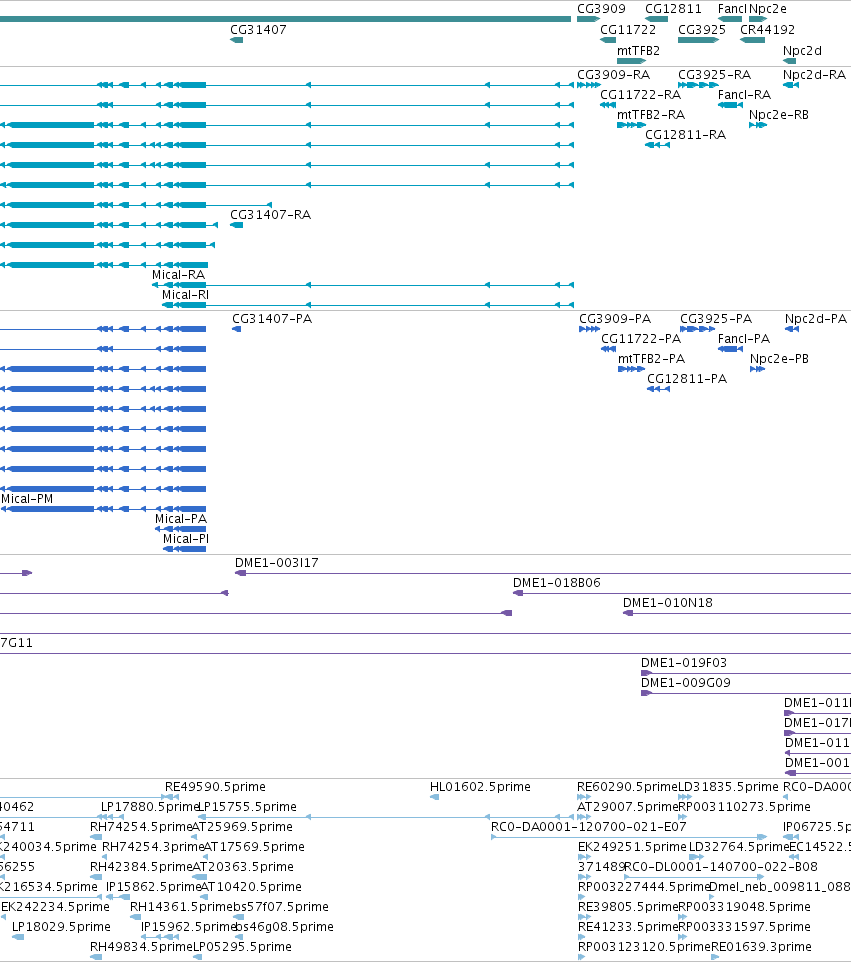The image size is (851, 962).
Task: Select the RE49590.5prime EST label
Action: (x=215, y=787)
